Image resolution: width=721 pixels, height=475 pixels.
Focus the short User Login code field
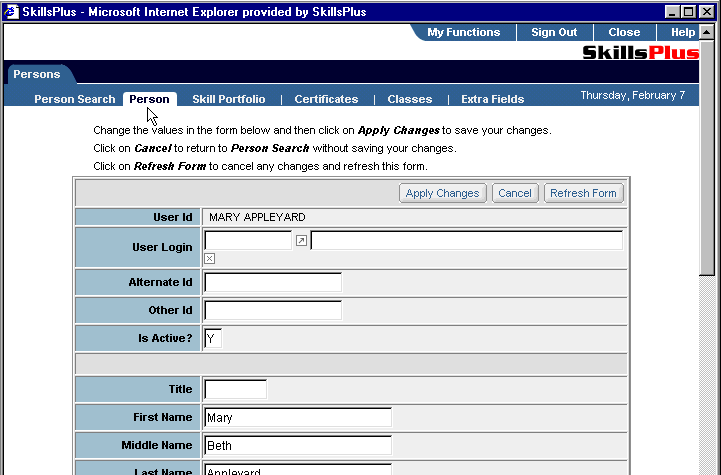click(248, 240)
